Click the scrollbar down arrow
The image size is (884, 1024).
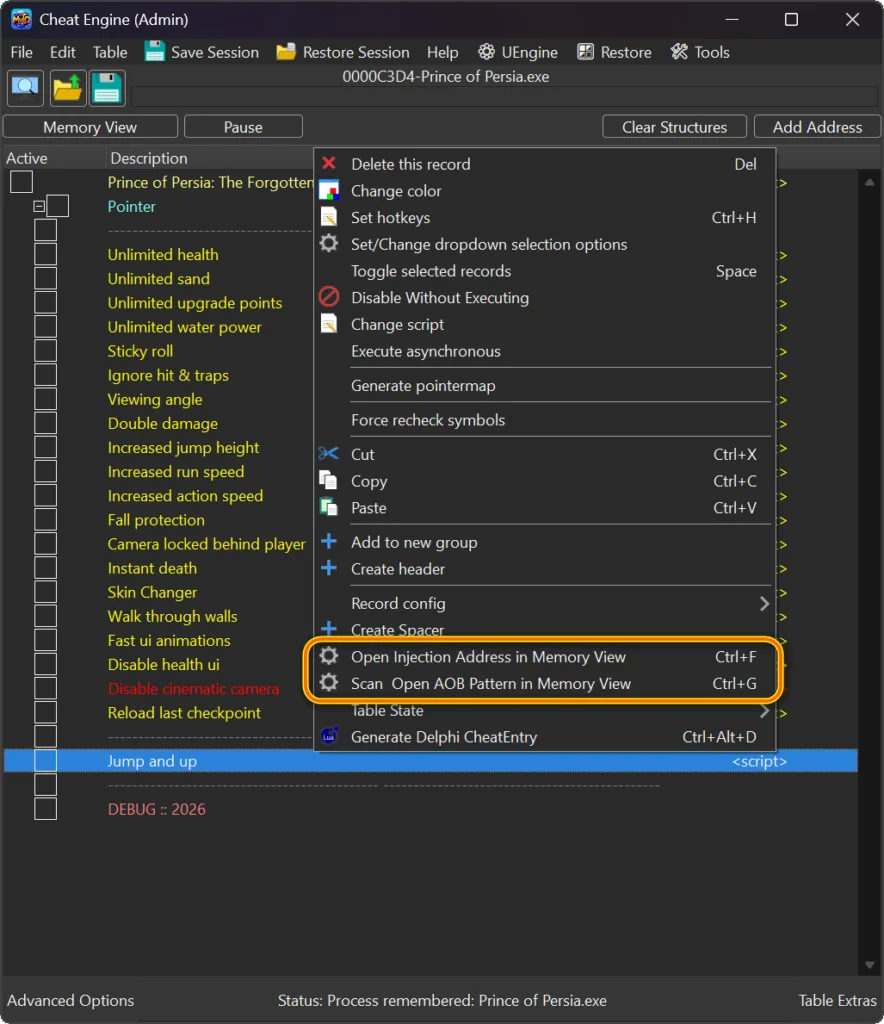870,965
